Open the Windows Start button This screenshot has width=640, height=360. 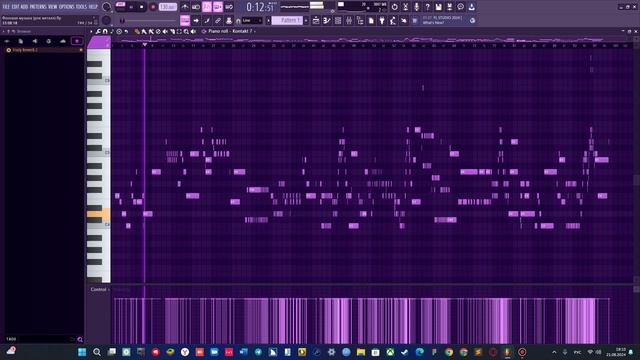(82, 352)
